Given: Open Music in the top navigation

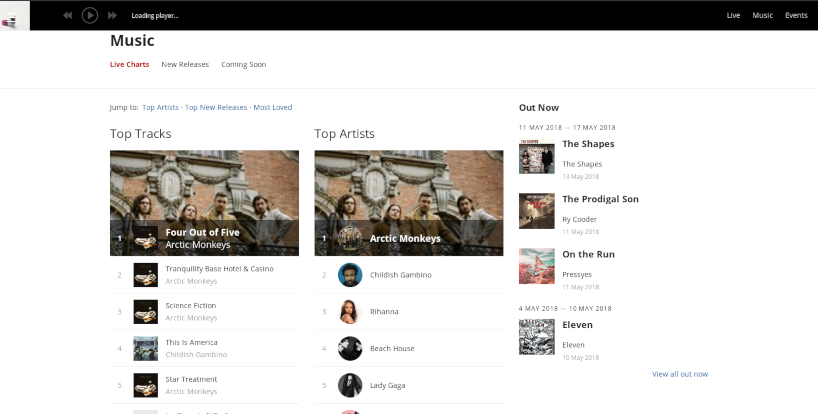Looking at the screenshot, I should tap(762, 15).
